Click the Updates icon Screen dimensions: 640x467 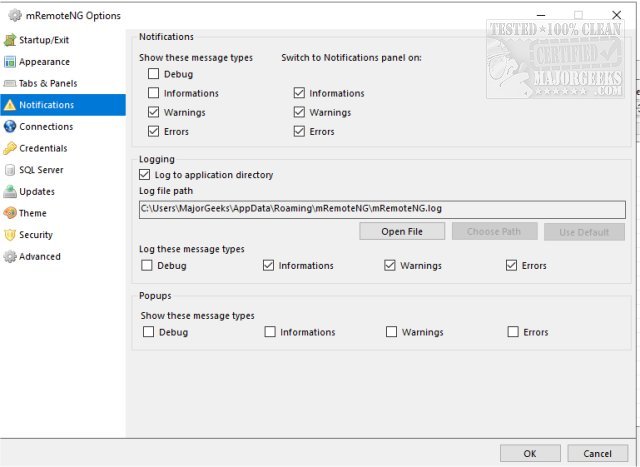coord(10,191)
